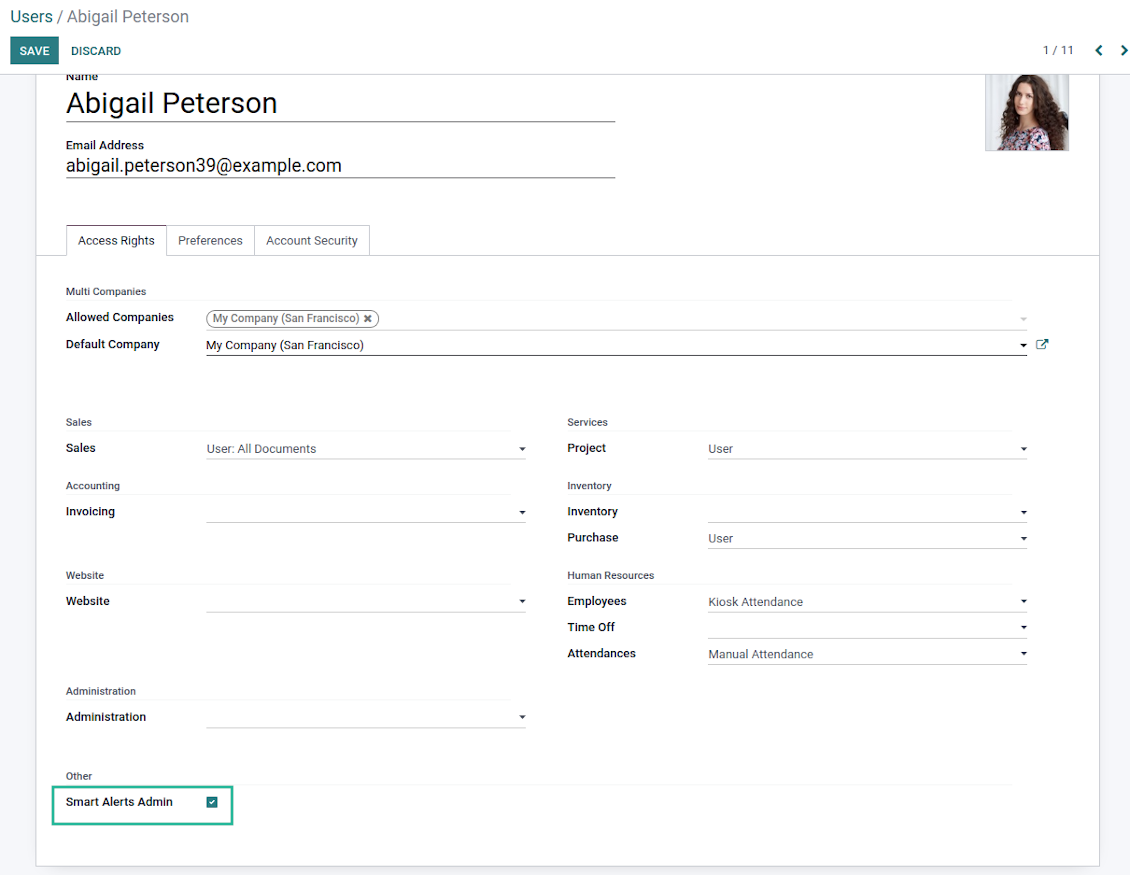Discard changes to the user
The image size is (1130, 875).
click(x=96, y=51)
